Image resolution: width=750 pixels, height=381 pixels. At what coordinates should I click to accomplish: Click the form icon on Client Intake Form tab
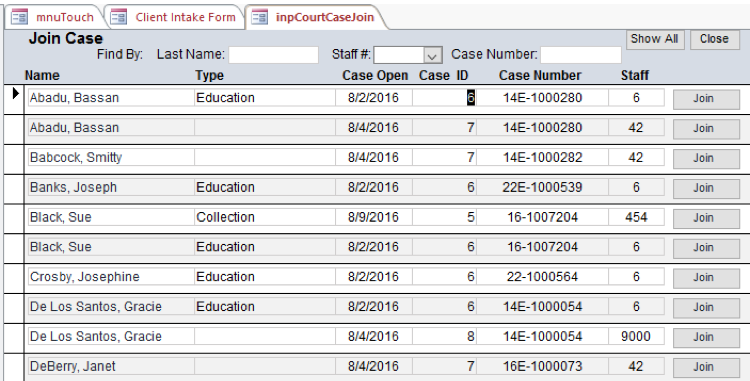pyautogui.click(x=119, y=17)
